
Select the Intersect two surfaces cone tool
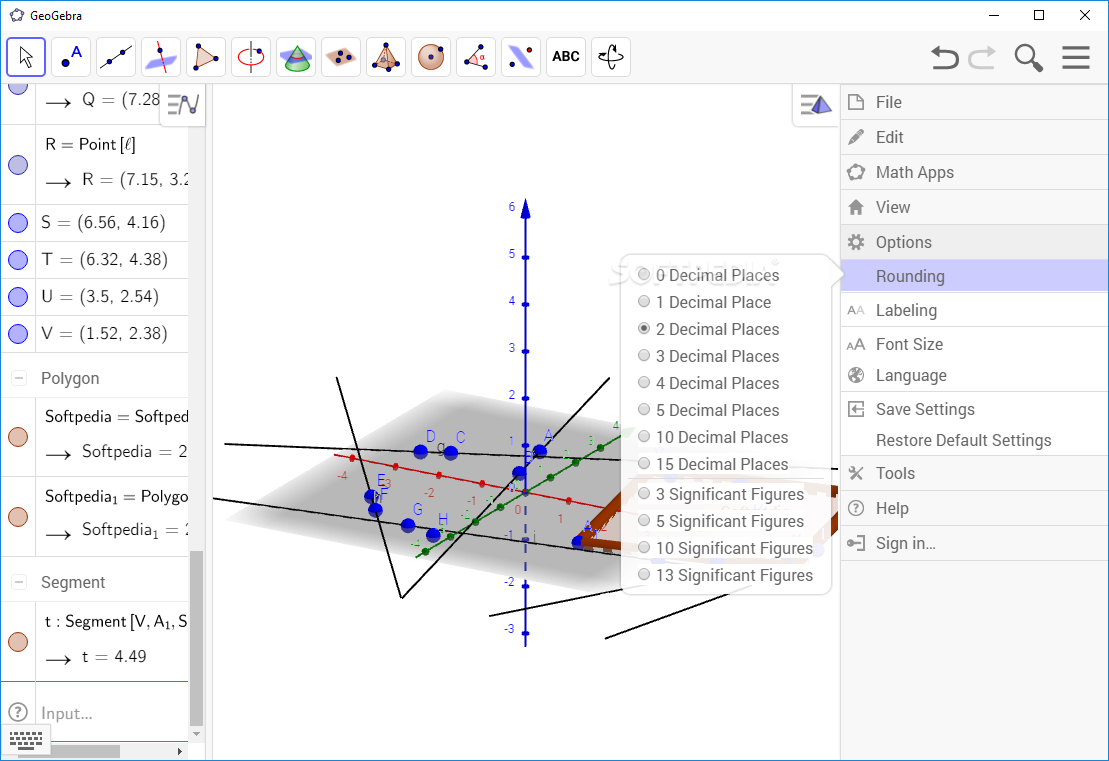296,57
